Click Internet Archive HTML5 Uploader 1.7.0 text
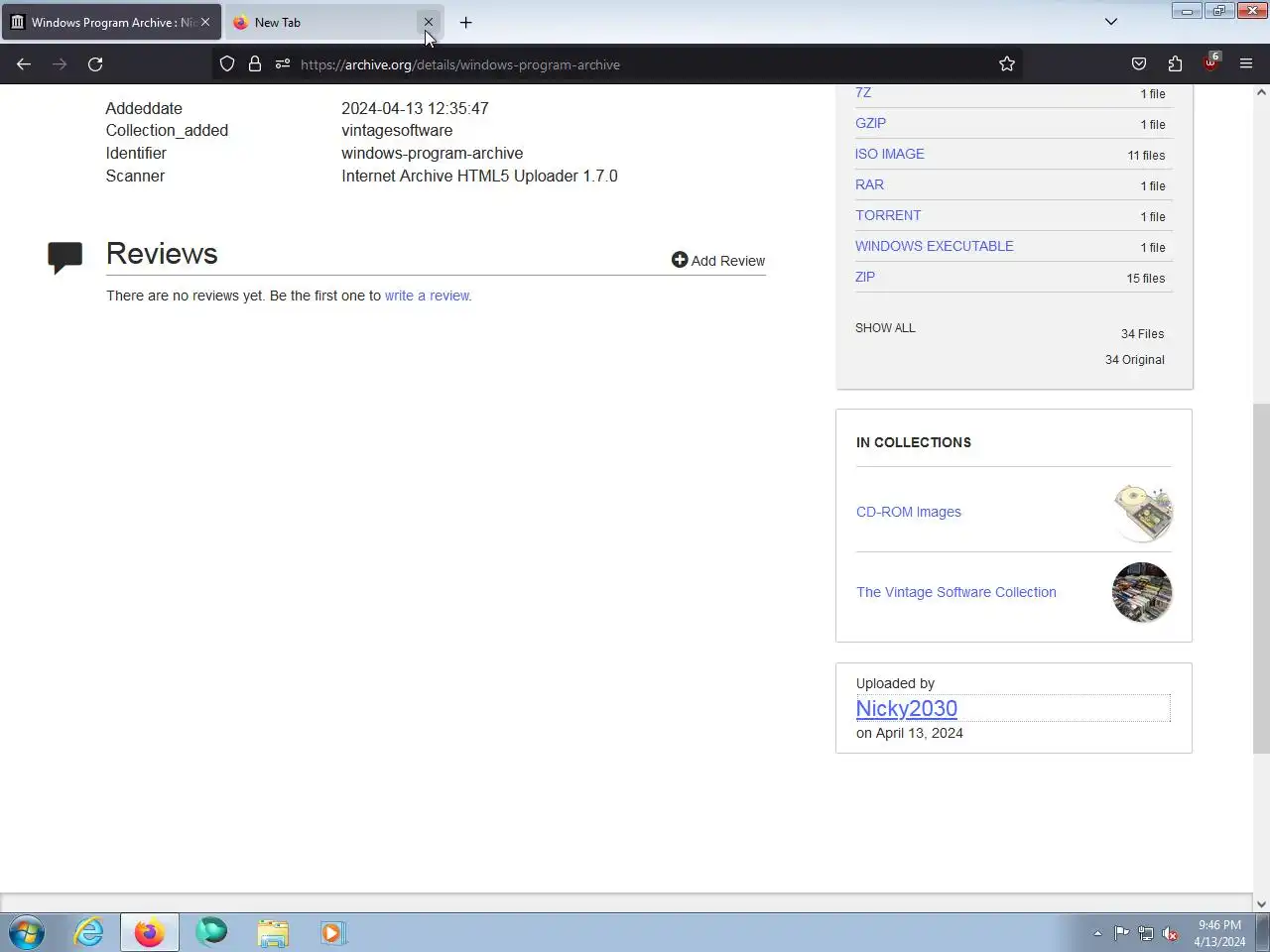The width and height of the screenshot is (1270, 952). 479,176
